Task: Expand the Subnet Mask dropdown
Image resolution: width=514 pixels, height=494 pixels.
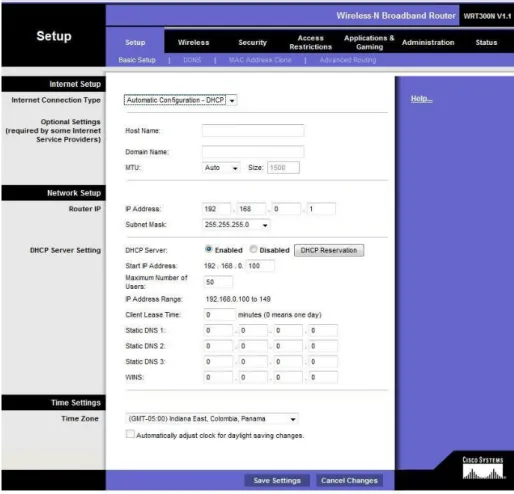Action: [x=236, y=225]
